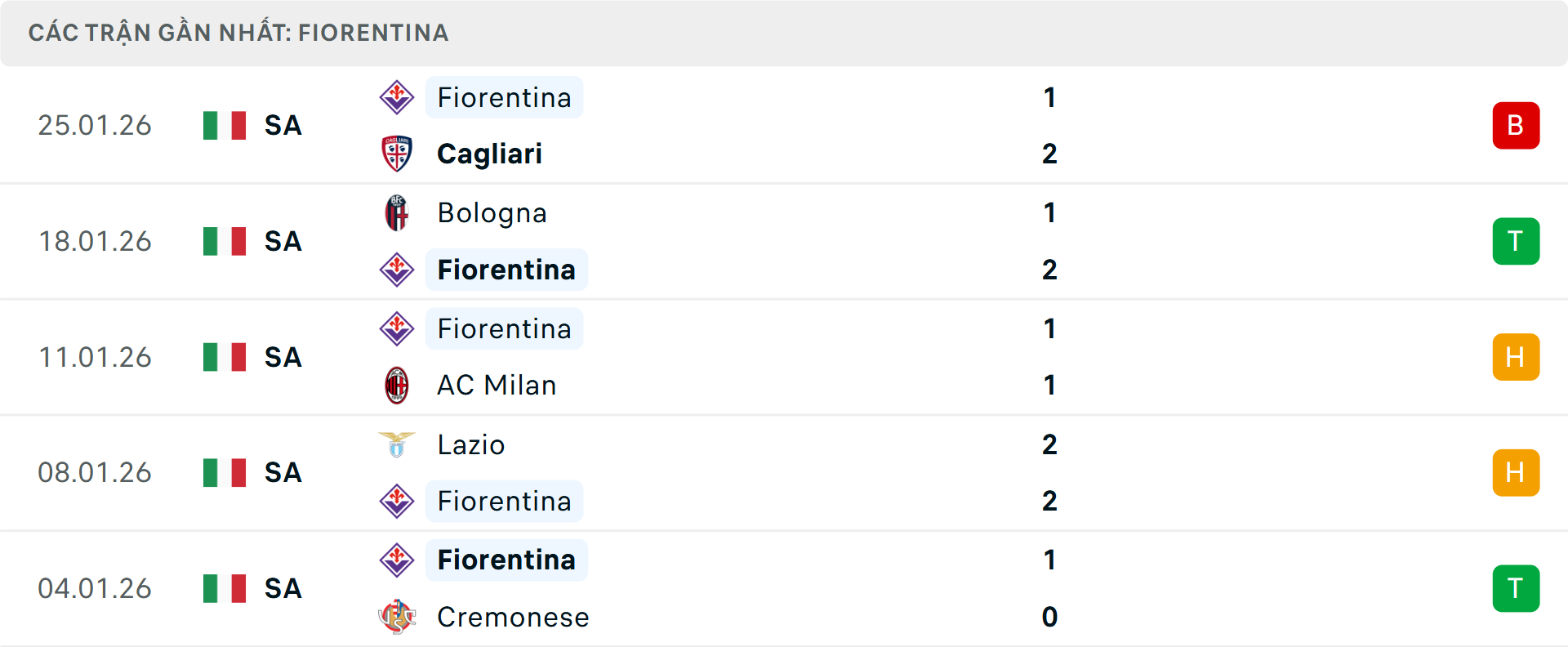This screenshot has height=647, width=1568.
Task: Select the Bologna club logo
Action: (398, 212)
